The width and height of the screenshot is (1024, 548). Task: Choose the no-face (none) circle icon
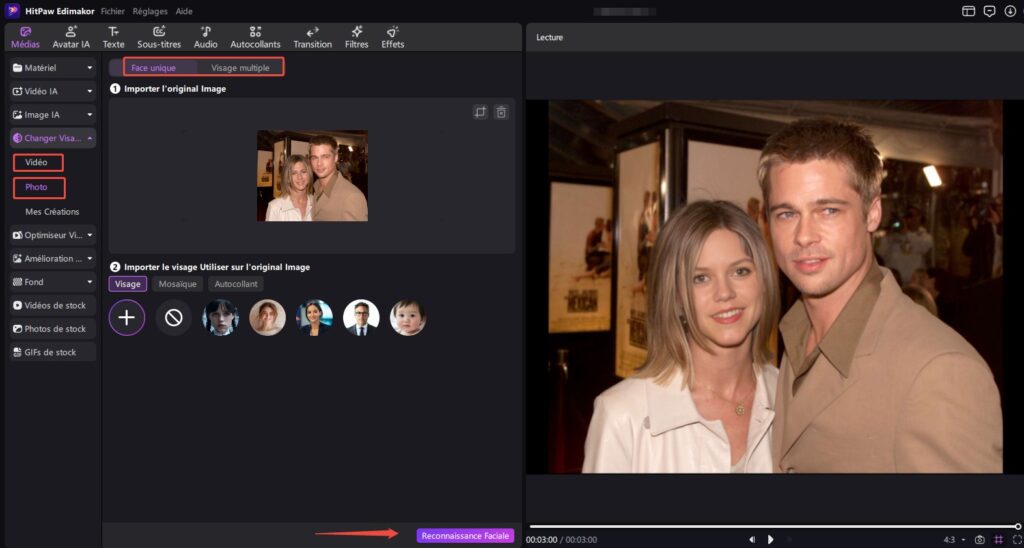pos(174,317)
